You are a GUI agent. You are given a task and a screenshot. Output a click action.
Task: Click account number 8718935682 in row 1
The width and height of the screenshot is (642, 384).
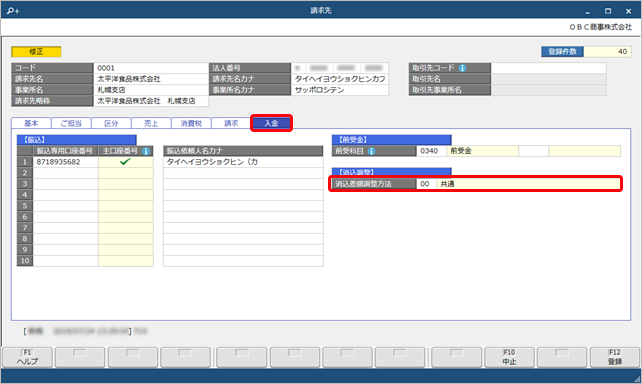point(66,162)
